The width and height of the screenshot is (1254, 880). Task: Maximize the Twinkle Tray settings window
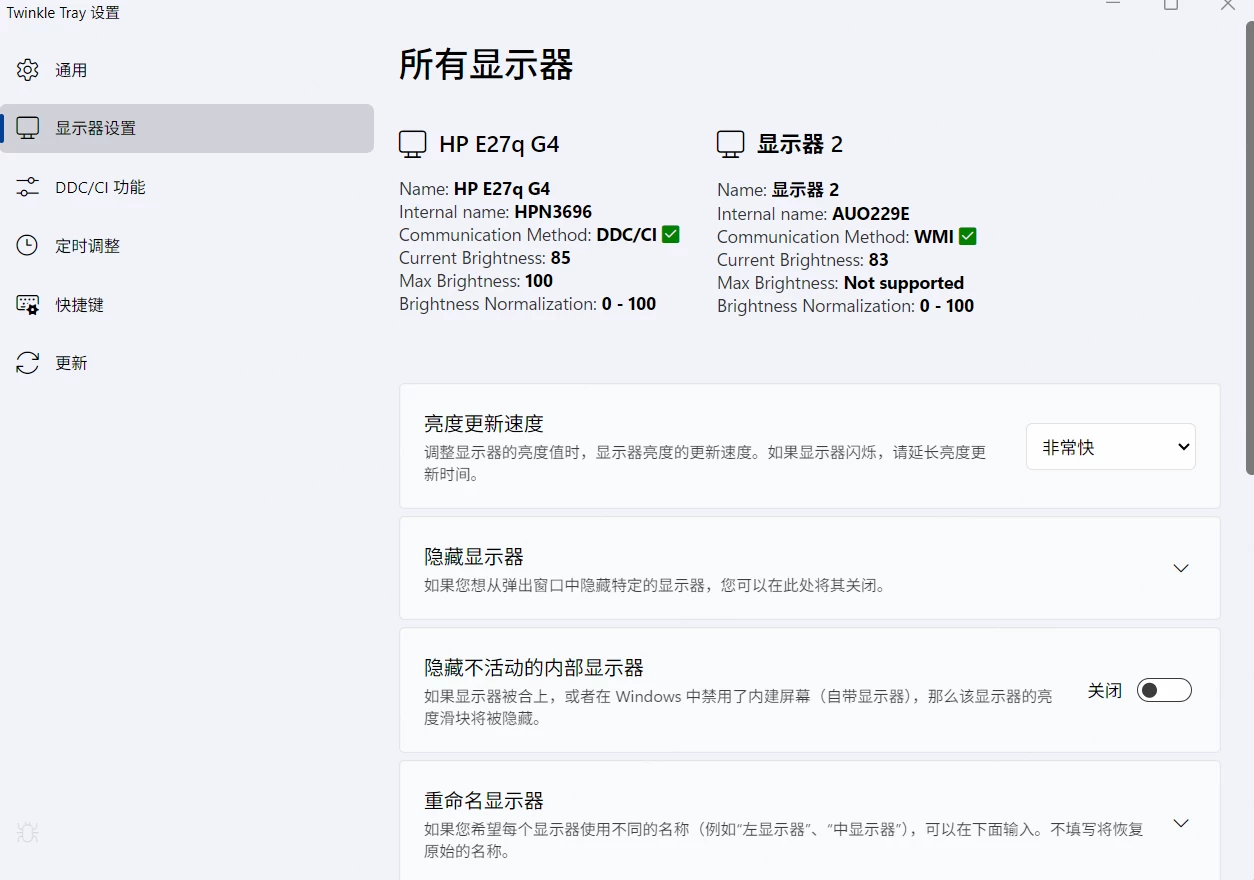tap(1170, 4)
